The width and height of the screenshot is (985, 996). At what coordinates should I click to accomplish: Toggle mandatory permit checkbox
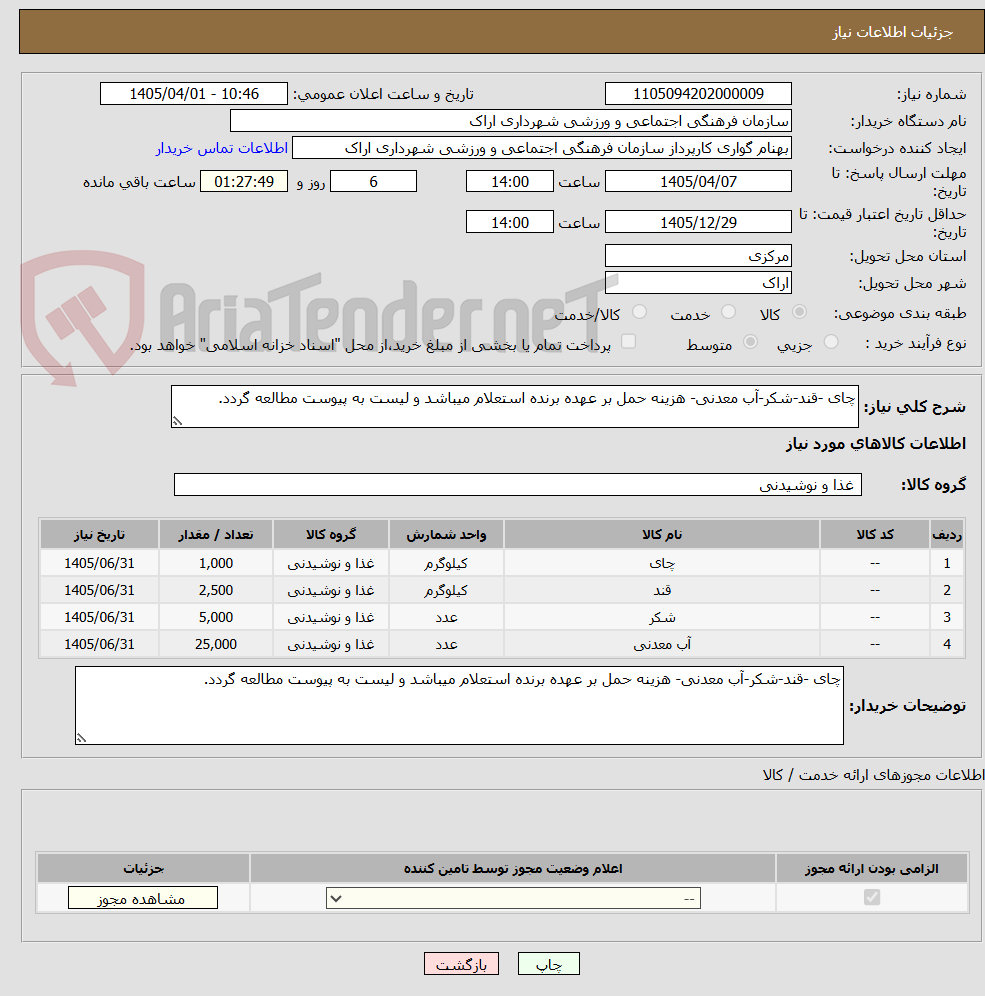[872, 897]
